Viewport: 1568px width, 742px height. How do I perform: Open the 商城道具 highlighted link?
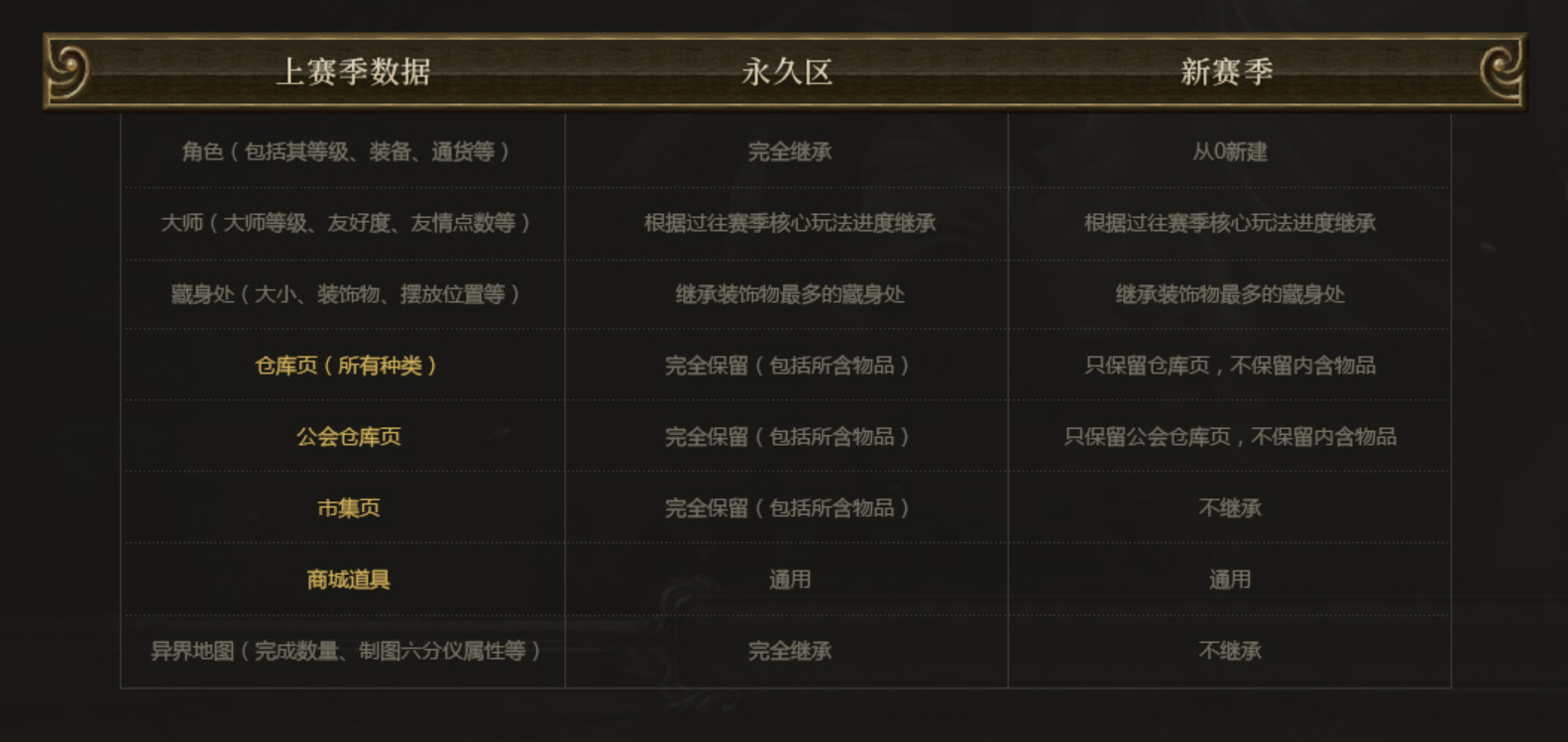tap(348, 580)
